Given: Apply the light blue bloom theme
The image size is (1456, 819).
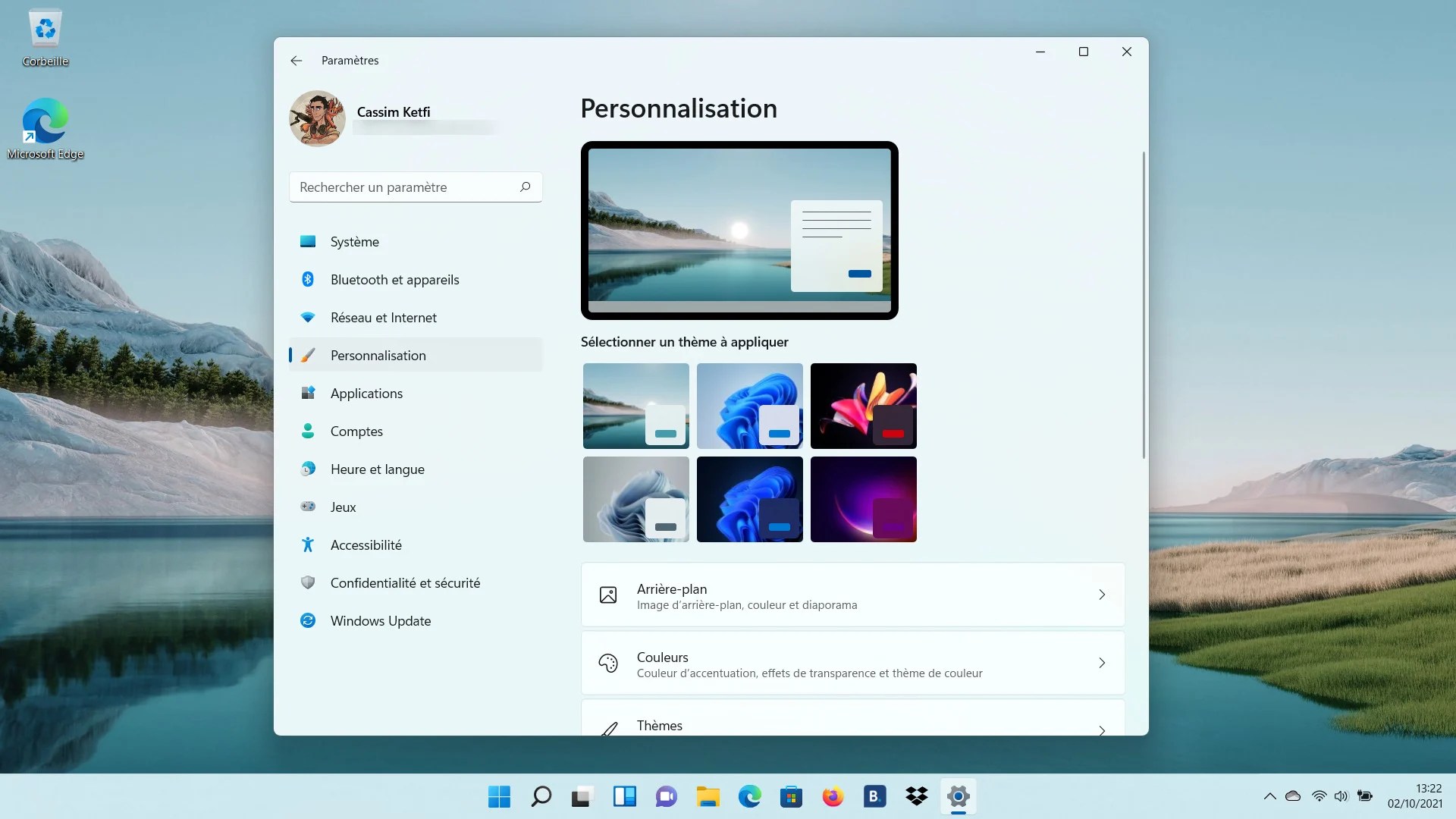Looking at the screenshot, I should (750, 406).
